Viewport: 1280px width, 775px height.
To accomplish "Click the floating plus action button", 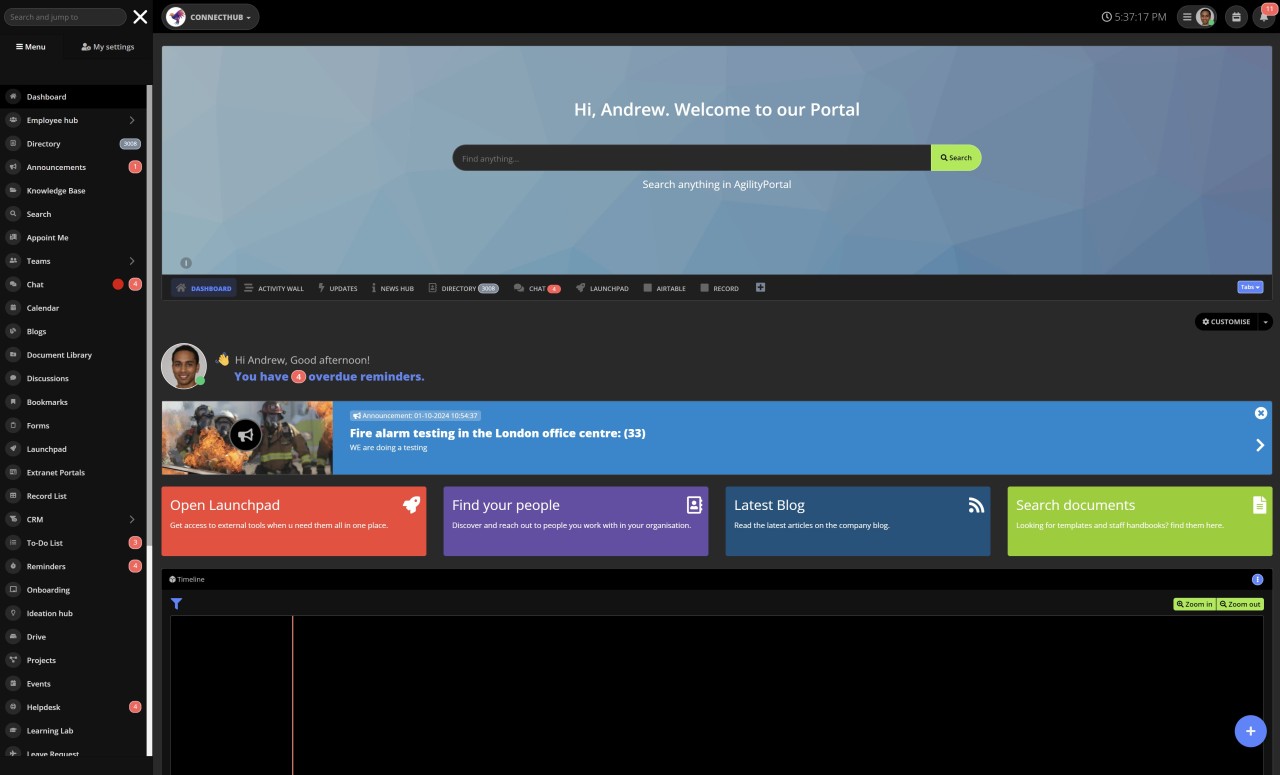I will coord(1250,731).
